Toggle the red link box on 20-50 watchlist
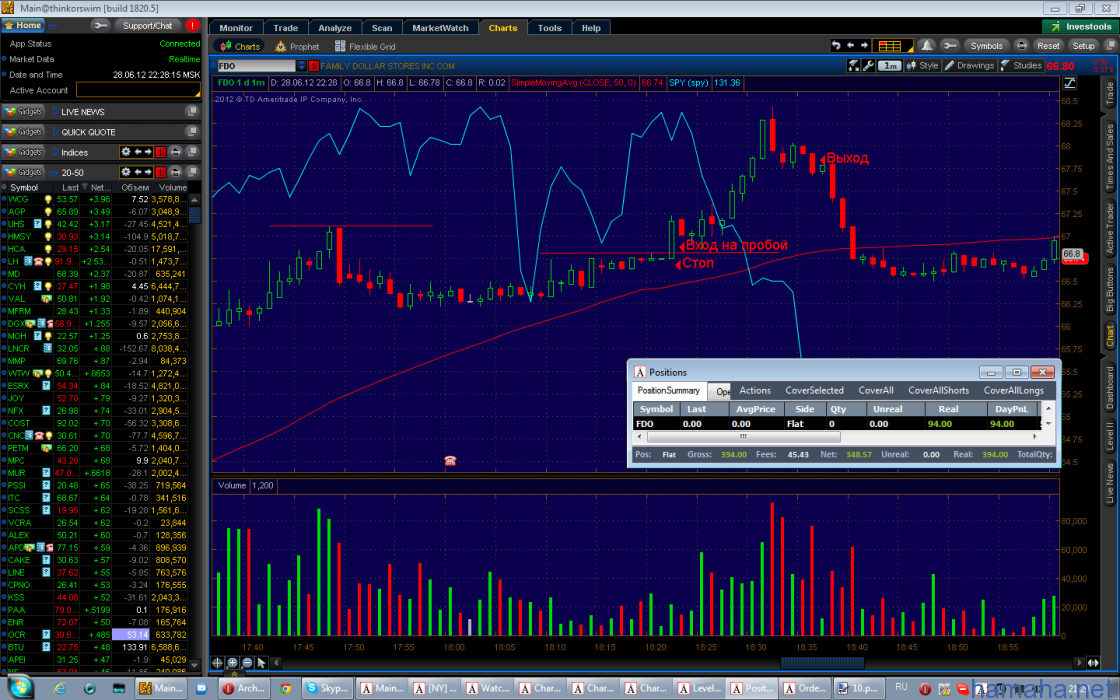1120x700 pixels. [x=161, y=172]
